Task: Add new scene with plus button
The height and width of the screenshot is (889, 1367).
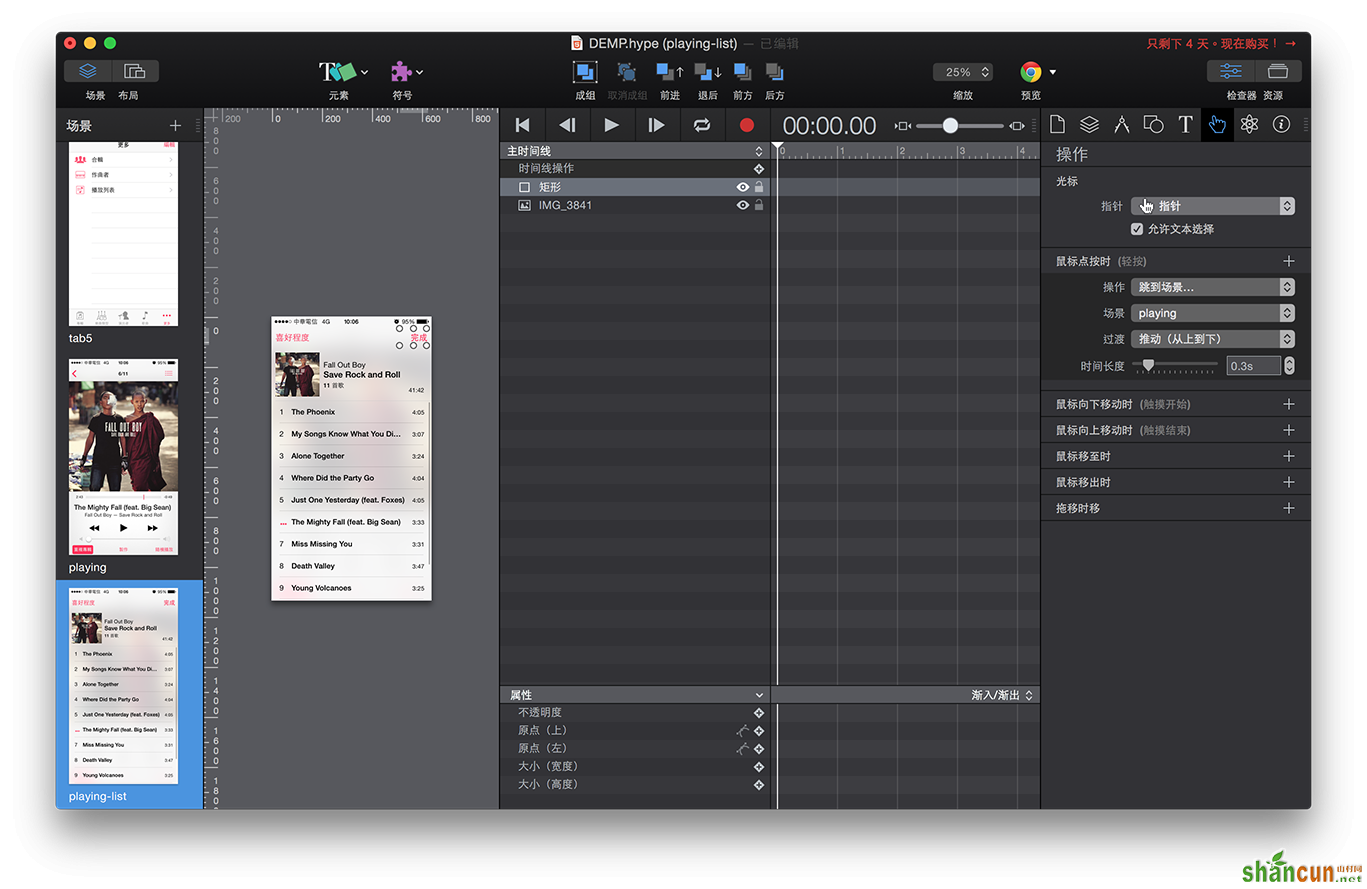Action: [x=176, y=126]
